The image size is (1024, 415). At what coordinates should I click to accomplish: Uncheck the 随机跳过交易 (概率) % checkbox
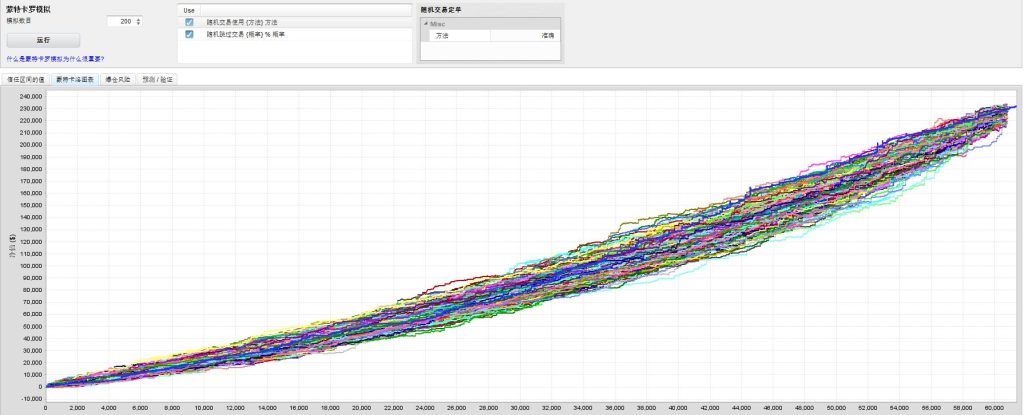(189, 34)
